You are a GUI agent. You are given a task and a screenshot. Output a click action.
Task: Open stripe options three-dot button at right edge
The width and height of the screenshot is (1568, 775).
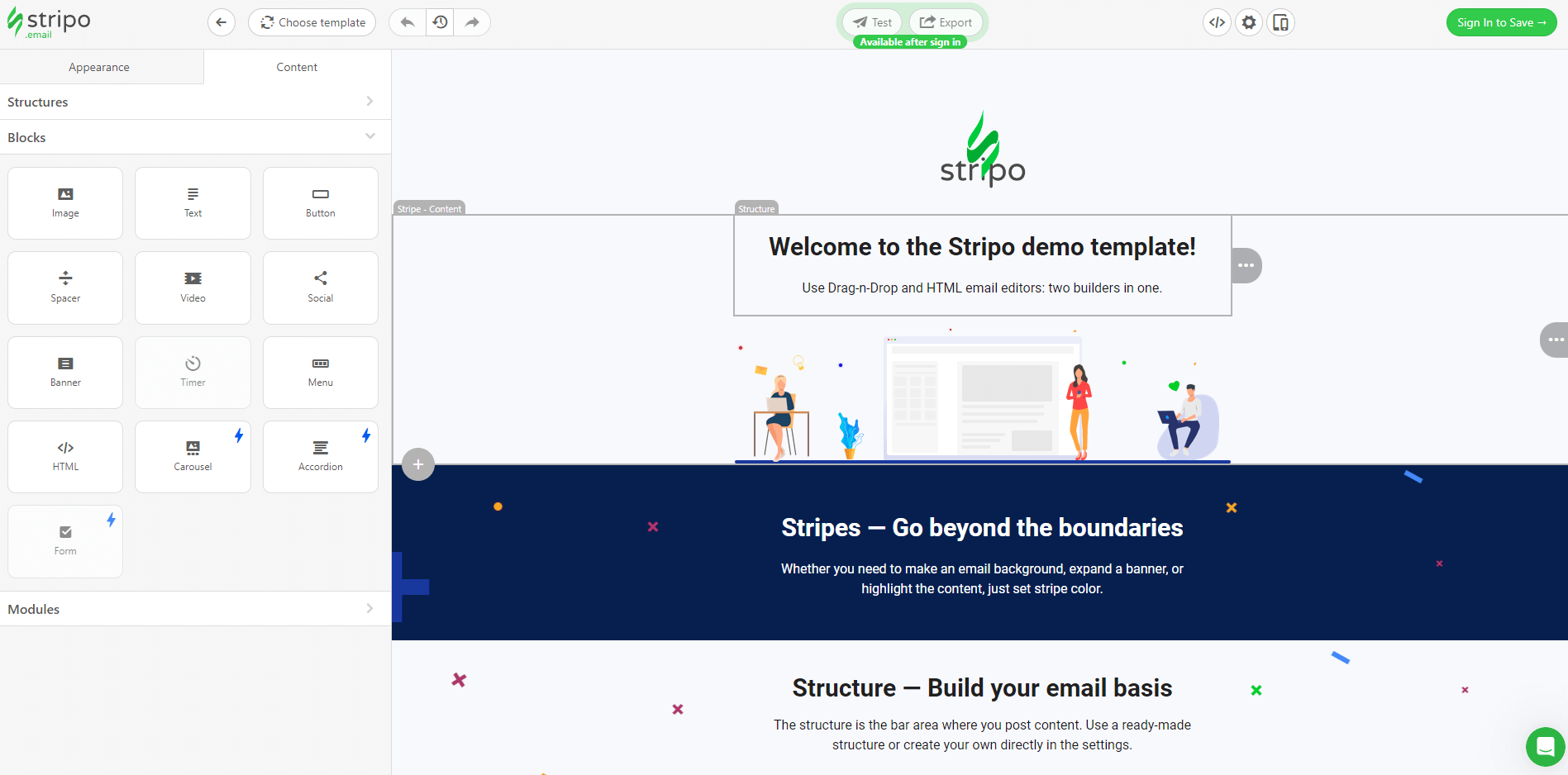point(1555,340)
